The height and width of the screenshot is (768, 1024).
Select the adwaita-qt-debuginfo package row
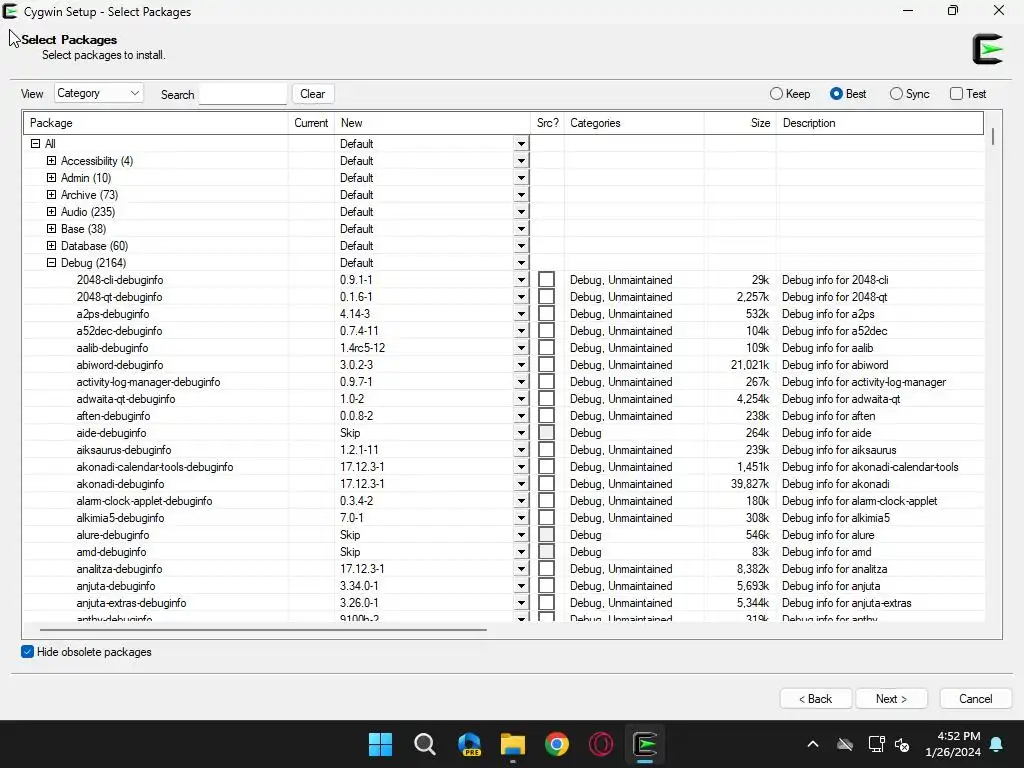[503, 398]
